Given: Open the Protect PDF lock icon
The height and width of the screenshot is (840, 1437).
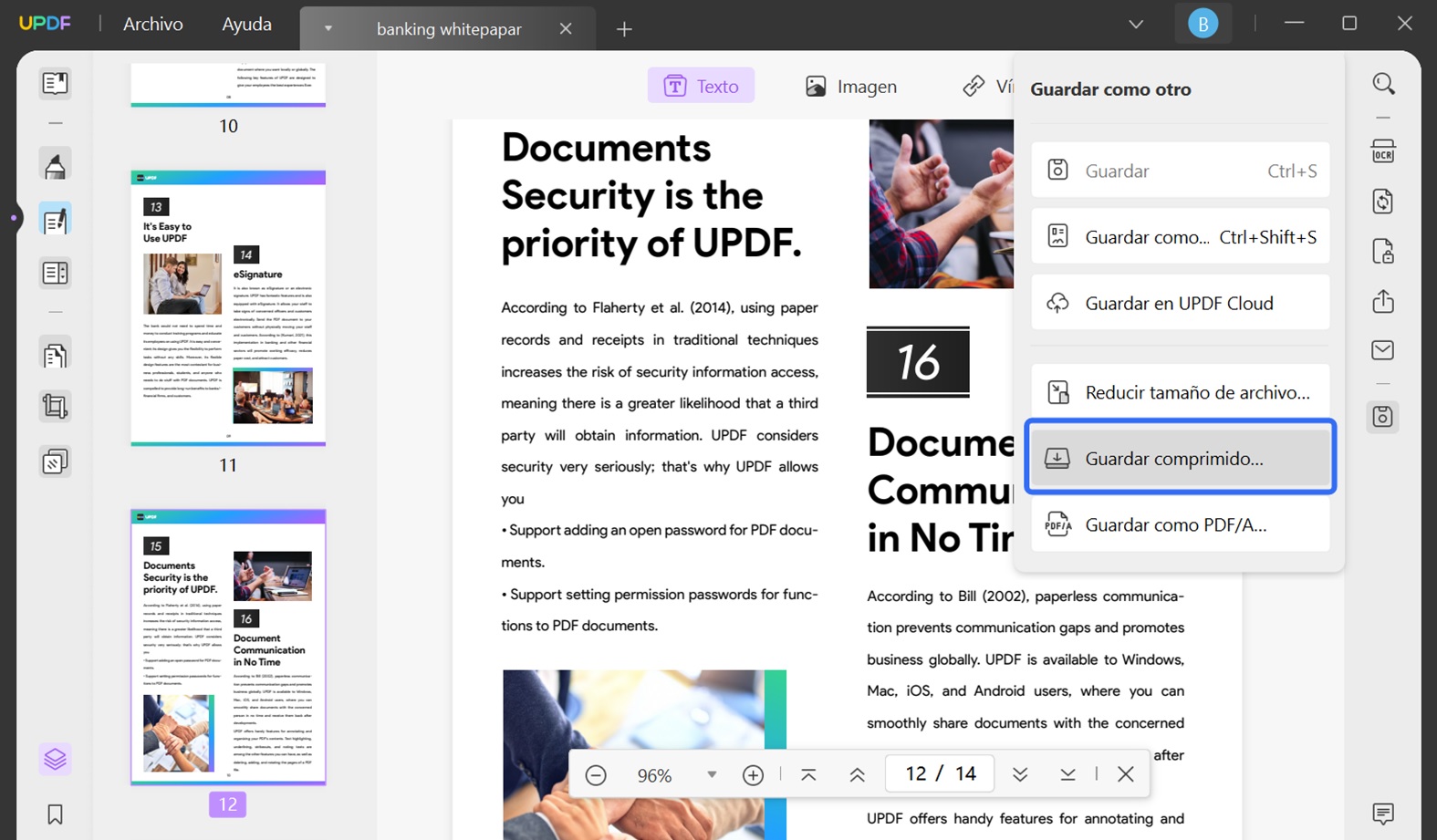Looking at the screenshot, I should [x=1383, y=252].
